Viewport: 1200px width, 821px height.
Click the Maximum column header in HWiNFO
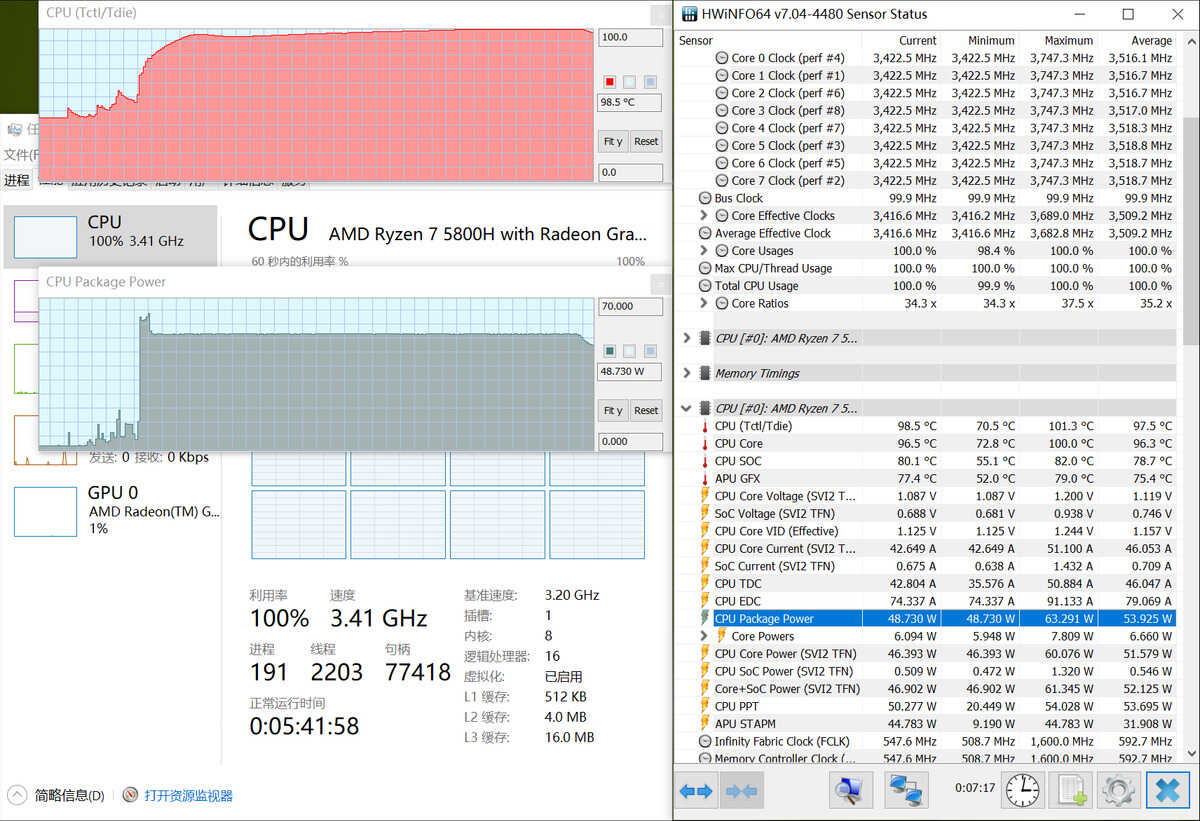pyautogui.click(x=1068, y=41)
